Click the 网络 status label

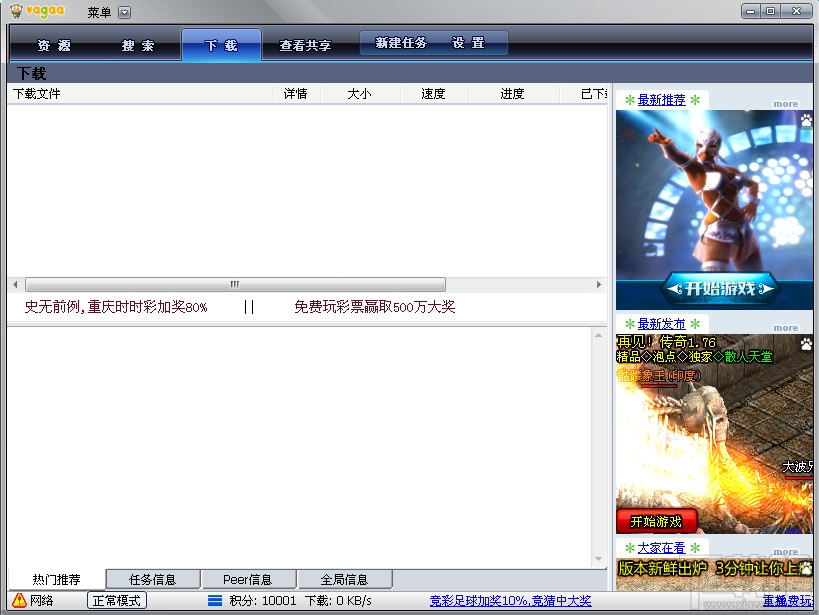pos(41,600)
